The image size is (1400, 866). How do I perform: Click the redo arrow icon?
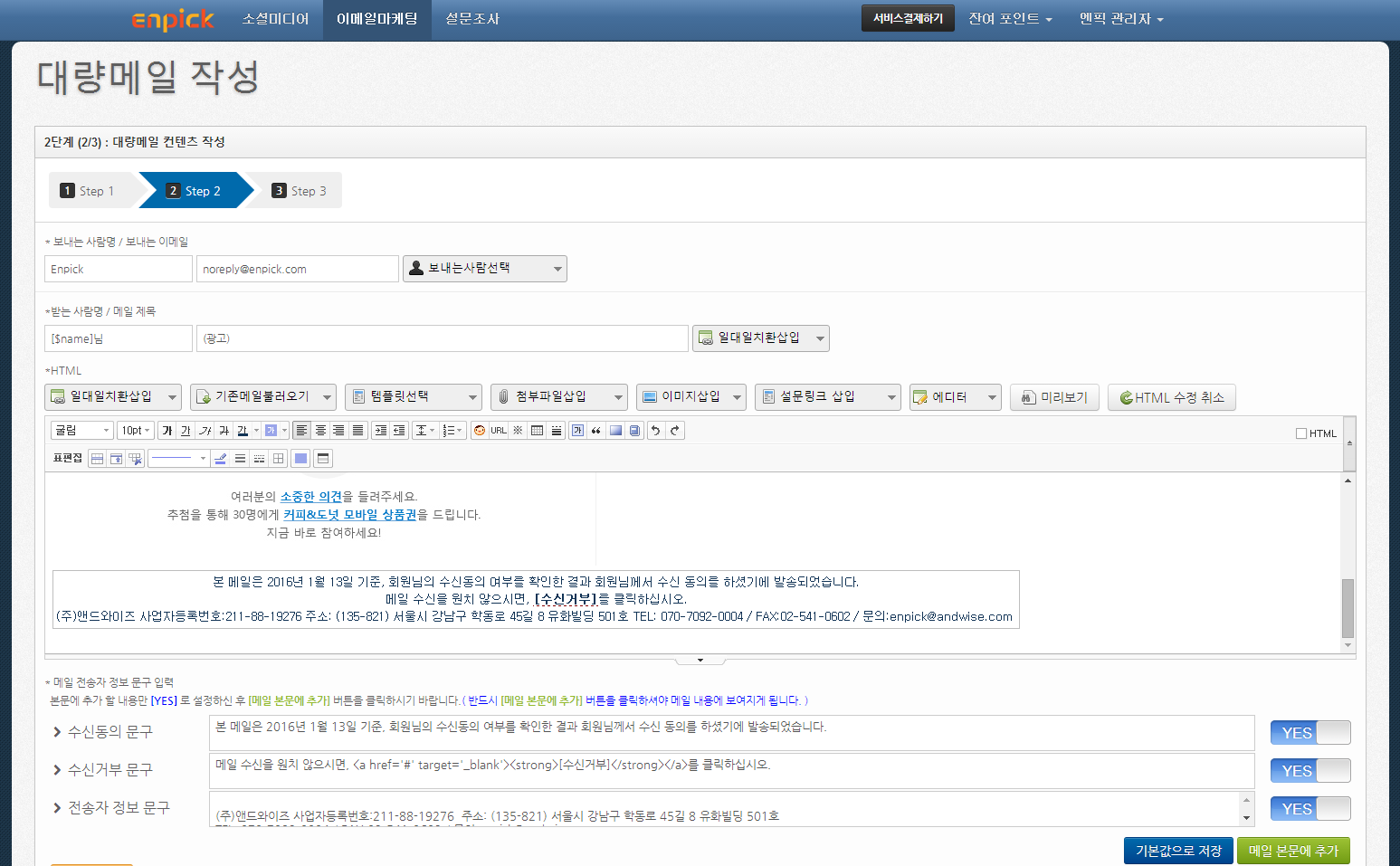(675, 431)
